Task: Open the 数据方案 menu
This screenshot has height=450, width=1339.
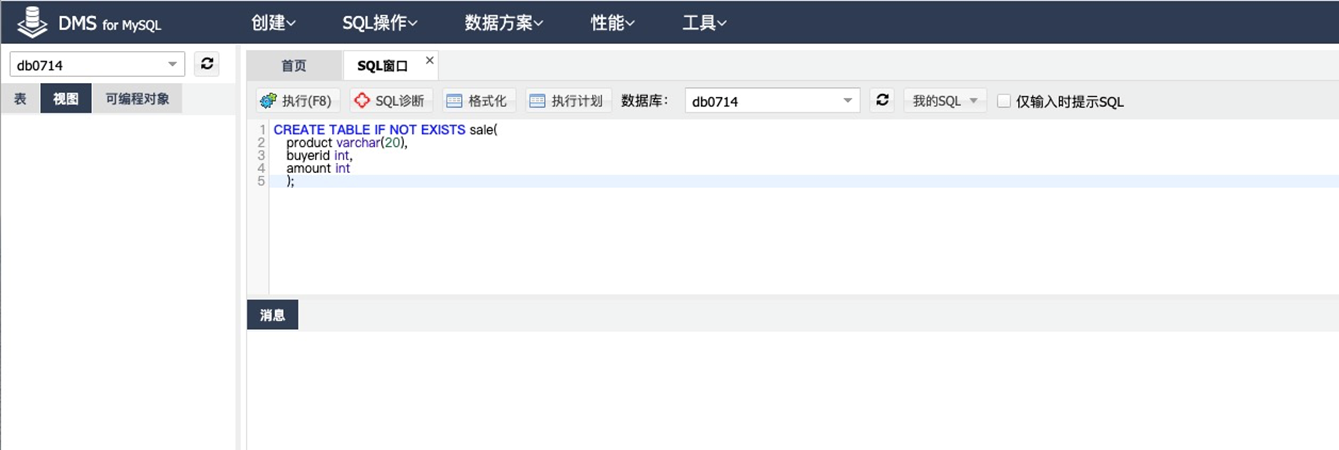Action: pos(504,23)
